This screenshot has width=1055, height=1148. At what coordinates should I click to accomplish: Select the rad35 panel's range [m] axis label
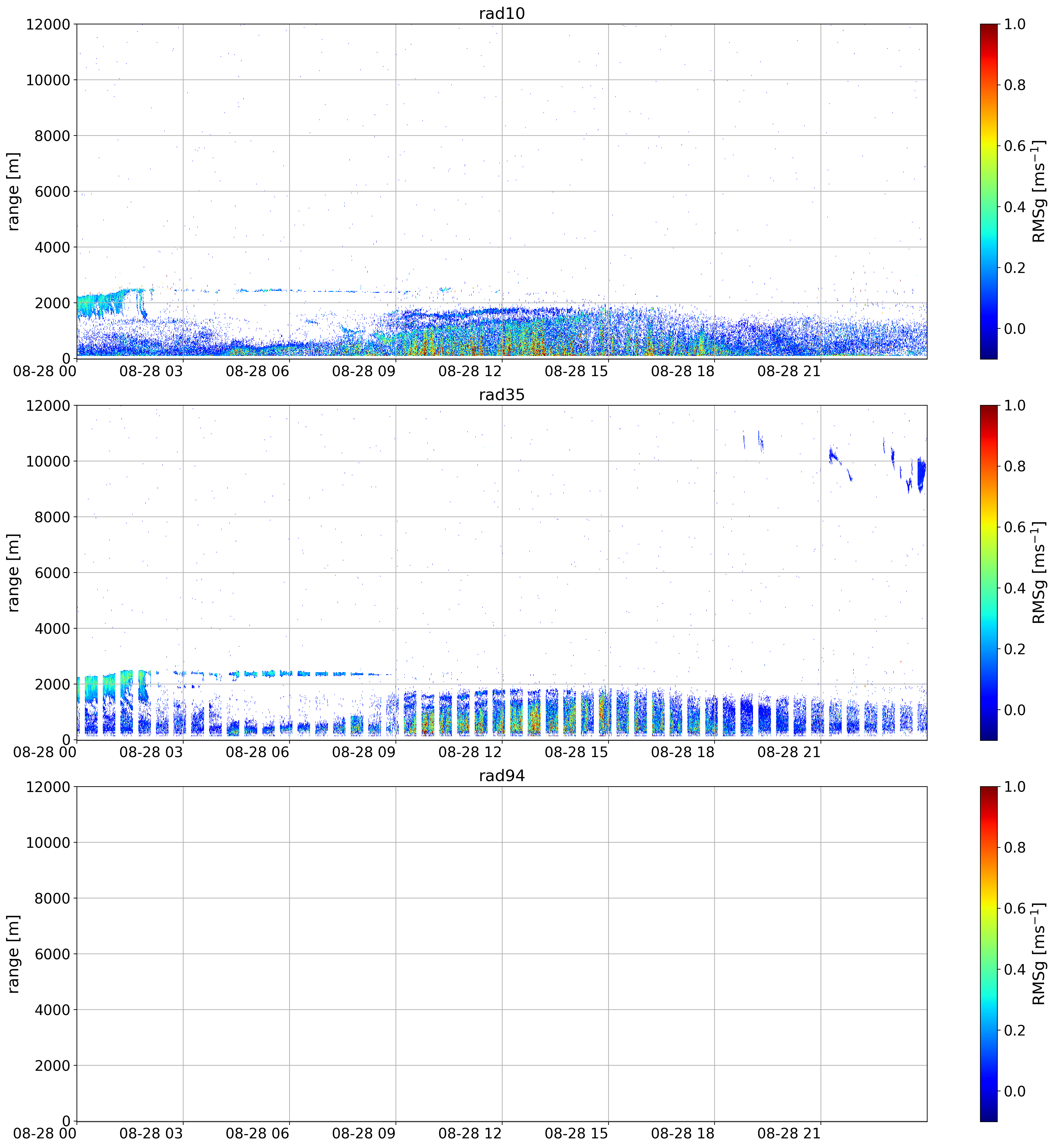point(13,573)
